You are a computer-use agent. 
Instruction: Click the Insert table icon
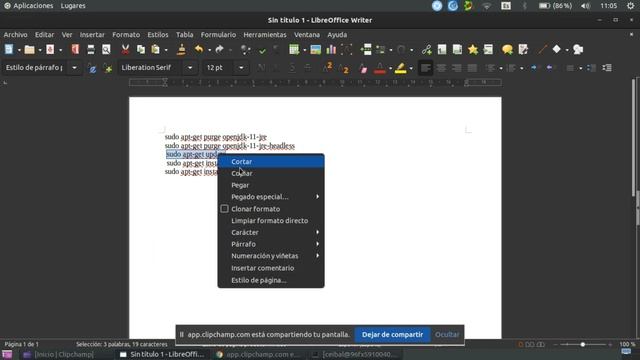pos(294,49)
